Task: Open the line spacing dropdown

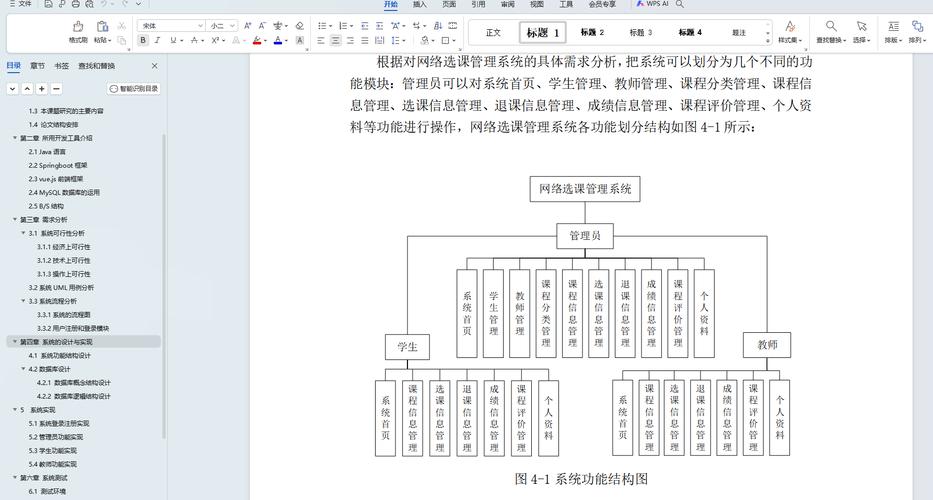Action: tap(403, 40)
